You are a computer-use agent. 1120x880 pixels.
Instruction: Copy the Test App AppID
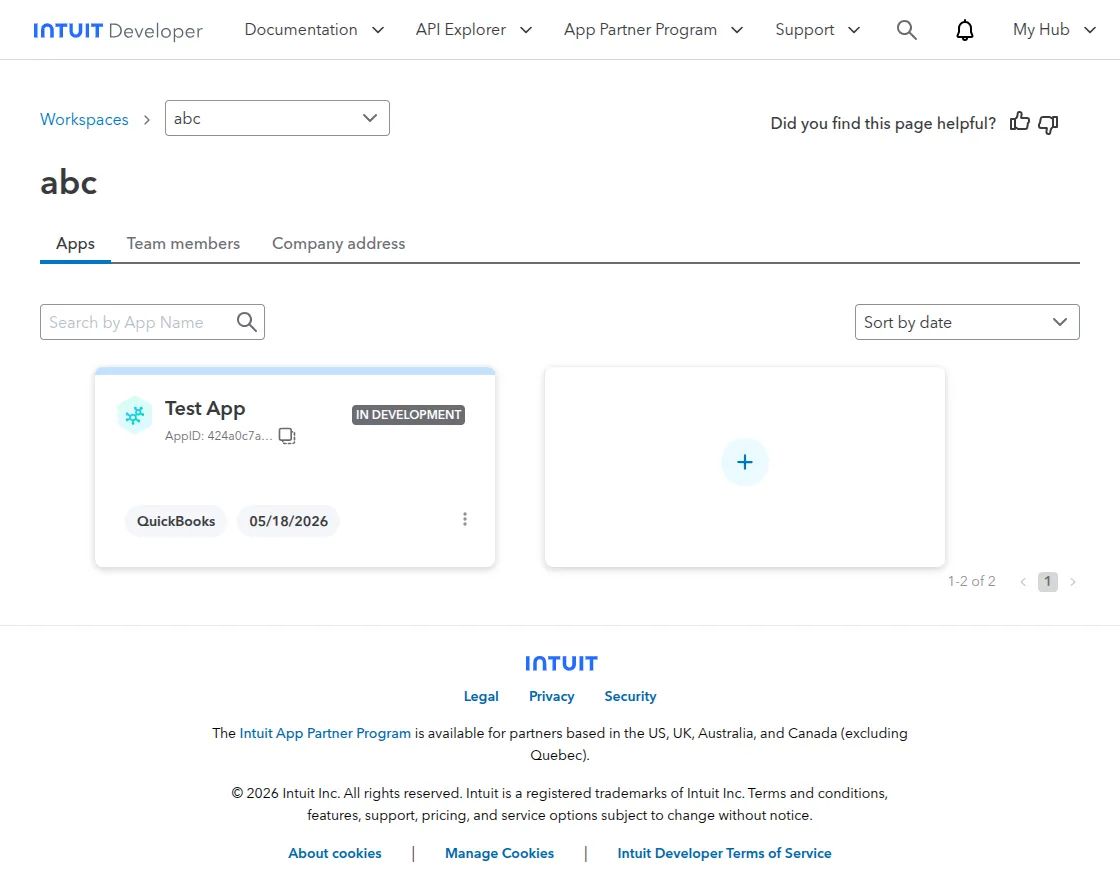point(287,436)
